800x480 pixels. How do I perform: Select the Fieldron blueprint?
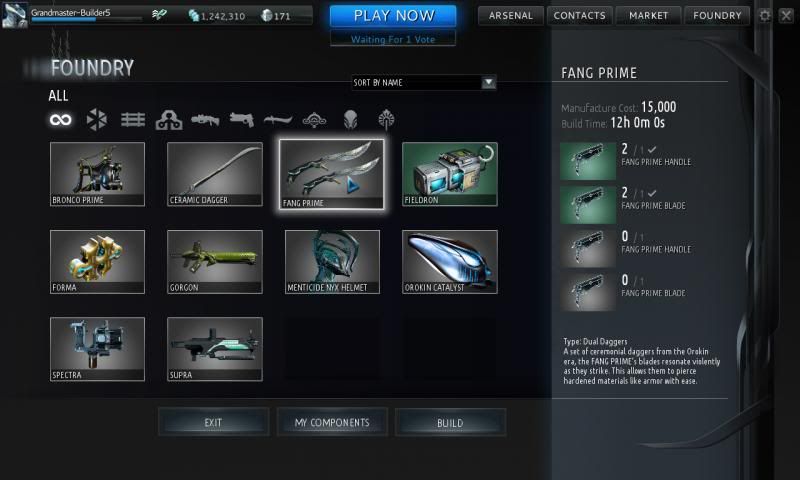pyautogui.click(x=449, y=174)
